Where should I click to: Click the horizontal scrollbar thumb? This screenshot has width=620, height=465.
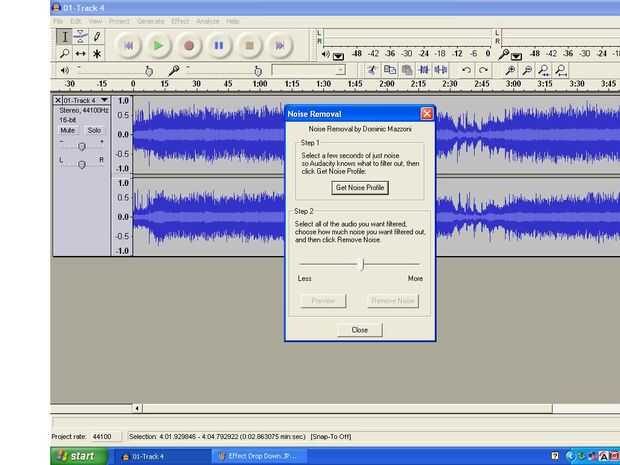coord(348,408)
